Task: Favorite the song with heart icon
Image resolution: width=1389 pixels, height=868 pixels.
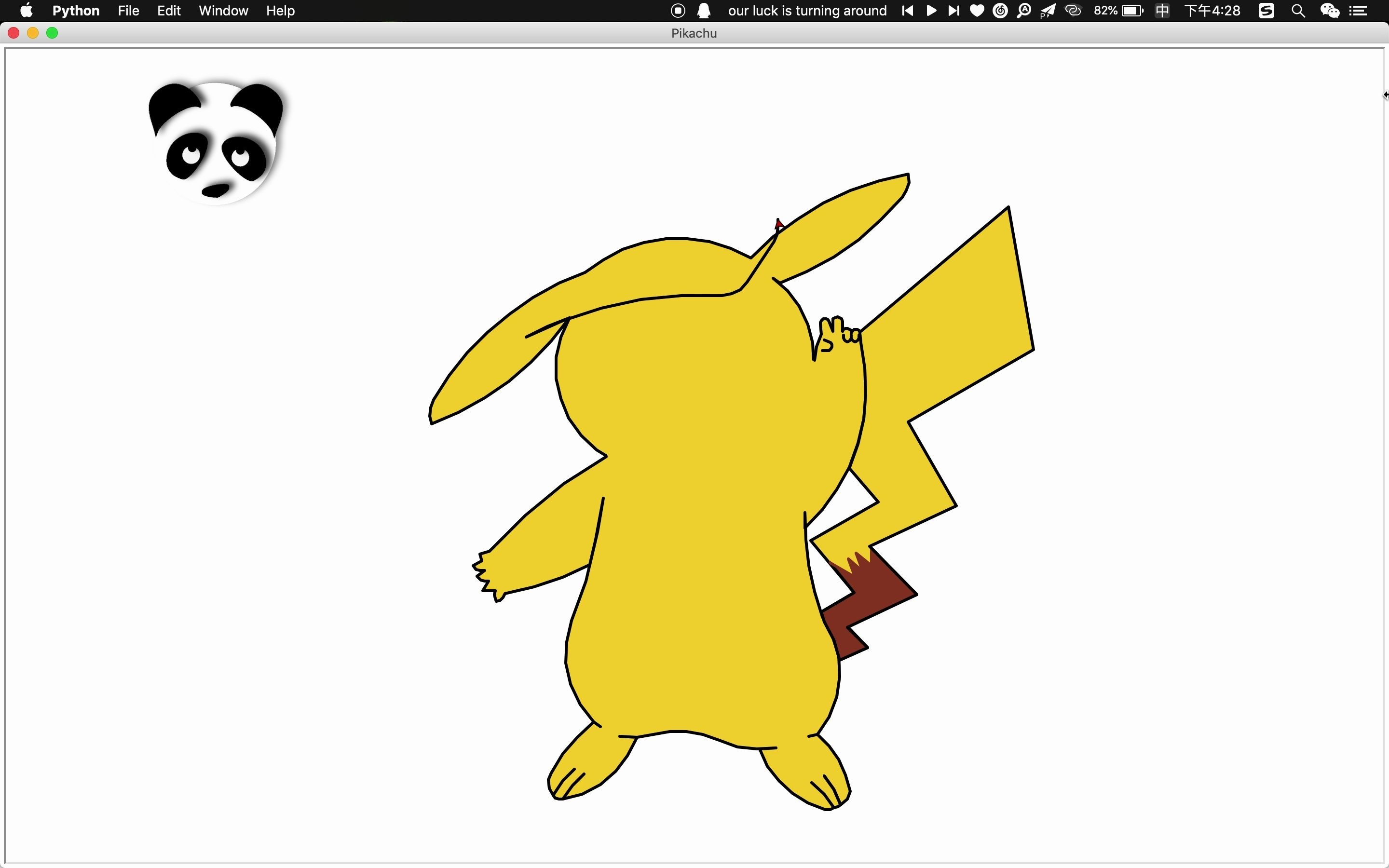Action: coord(977,10)
